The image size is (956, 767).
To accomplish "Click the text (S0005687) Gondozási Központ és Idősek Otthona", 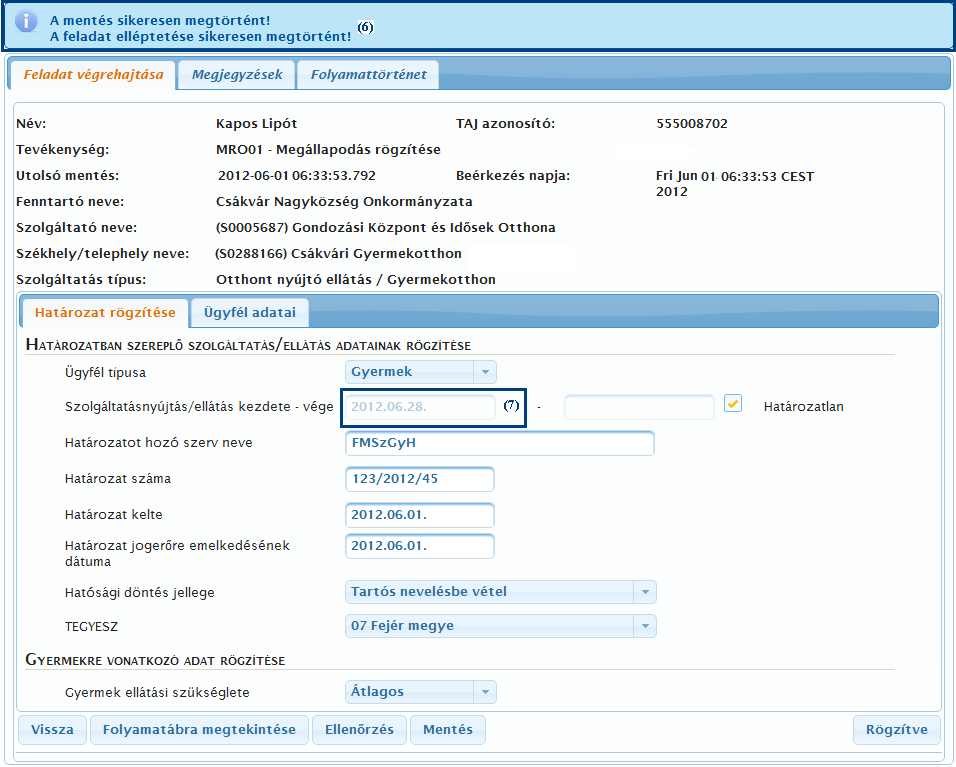I will coord(385,228).
